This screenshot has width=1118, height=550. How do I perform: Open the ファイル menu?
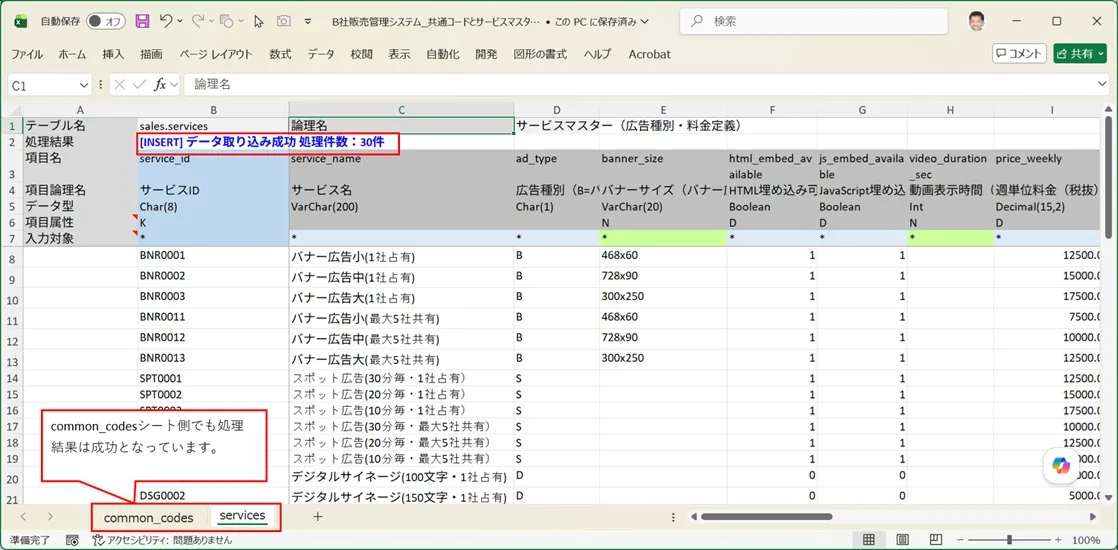[26, 54]
